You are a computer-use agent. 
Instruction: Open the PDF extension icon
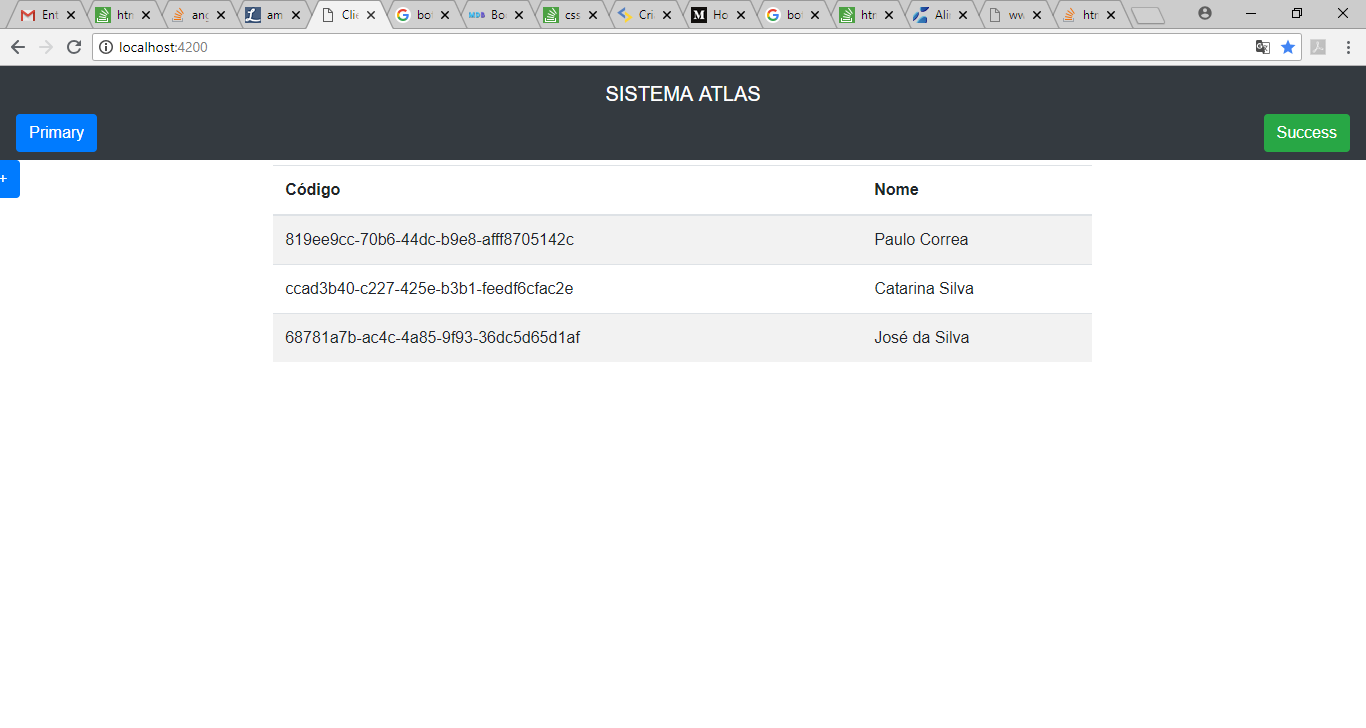(1318, 47)
